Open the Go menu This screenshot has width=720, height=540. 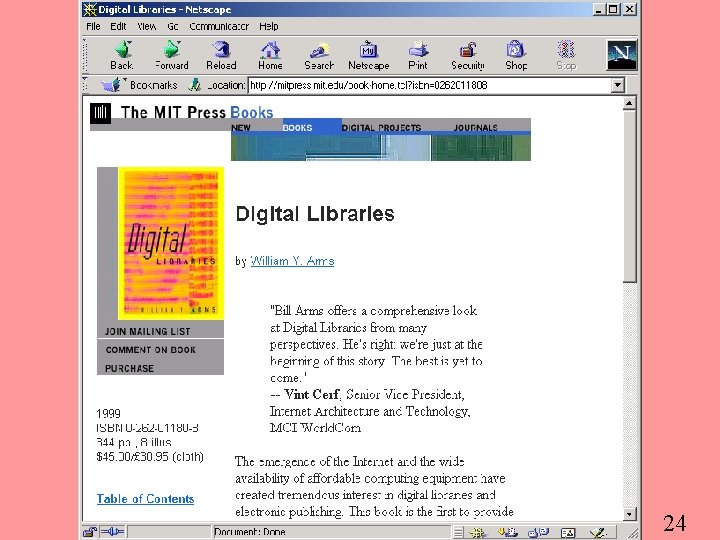click(173, 26)
